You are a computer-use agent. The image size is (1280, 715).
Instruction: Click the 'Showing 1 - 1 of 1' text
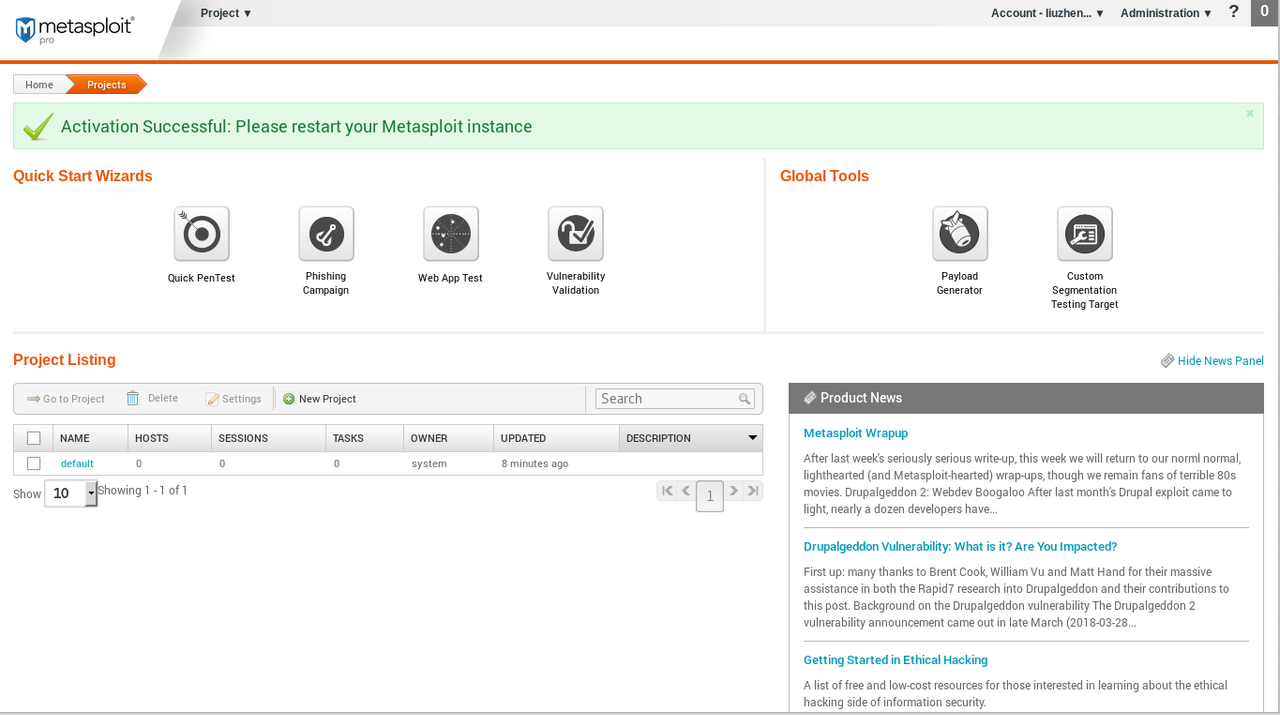[x=143, y=490]
